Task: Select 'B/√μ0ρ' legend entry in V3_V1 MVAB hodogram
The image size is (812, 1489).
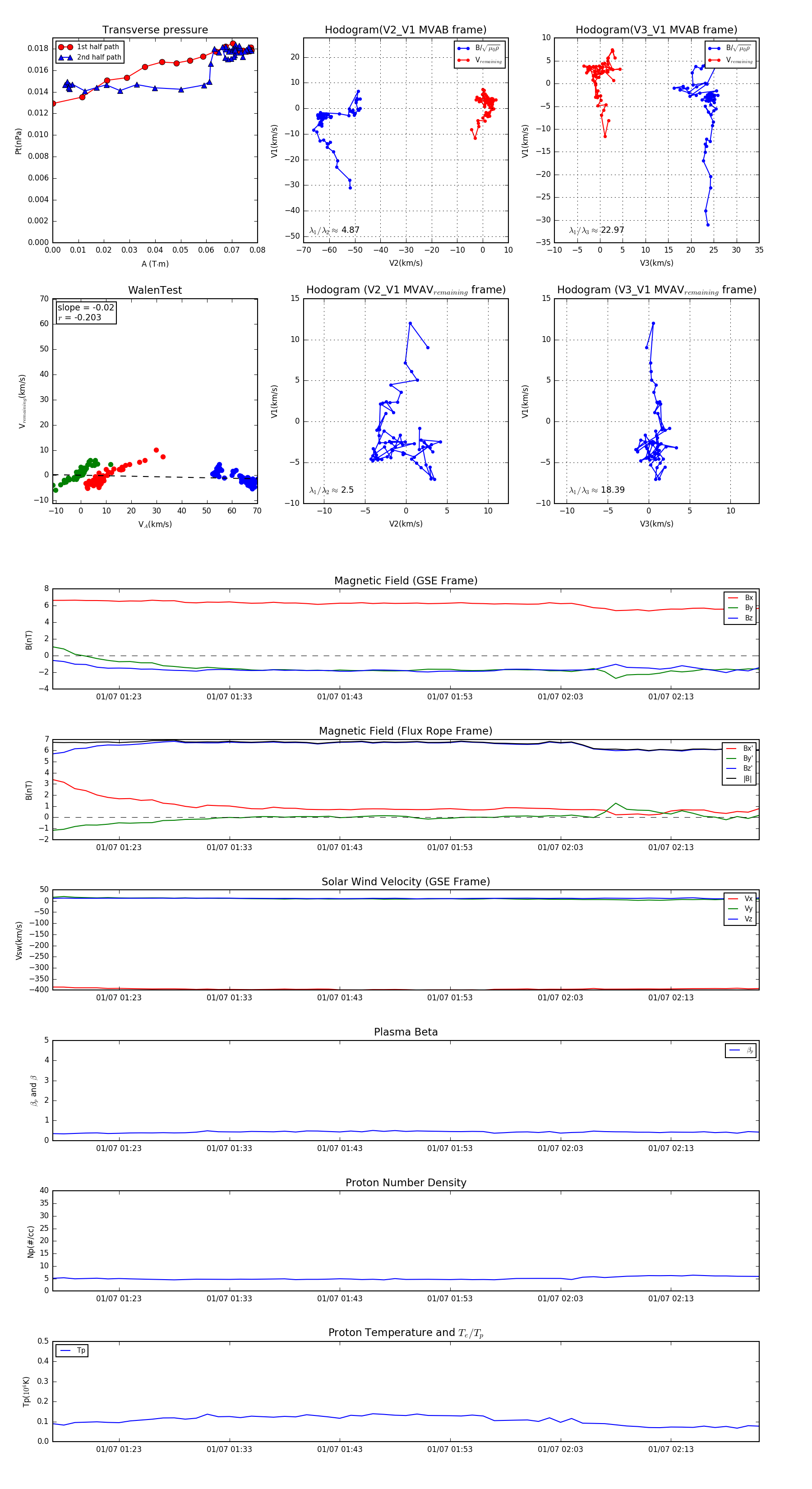Action: [x=730, y=49]
